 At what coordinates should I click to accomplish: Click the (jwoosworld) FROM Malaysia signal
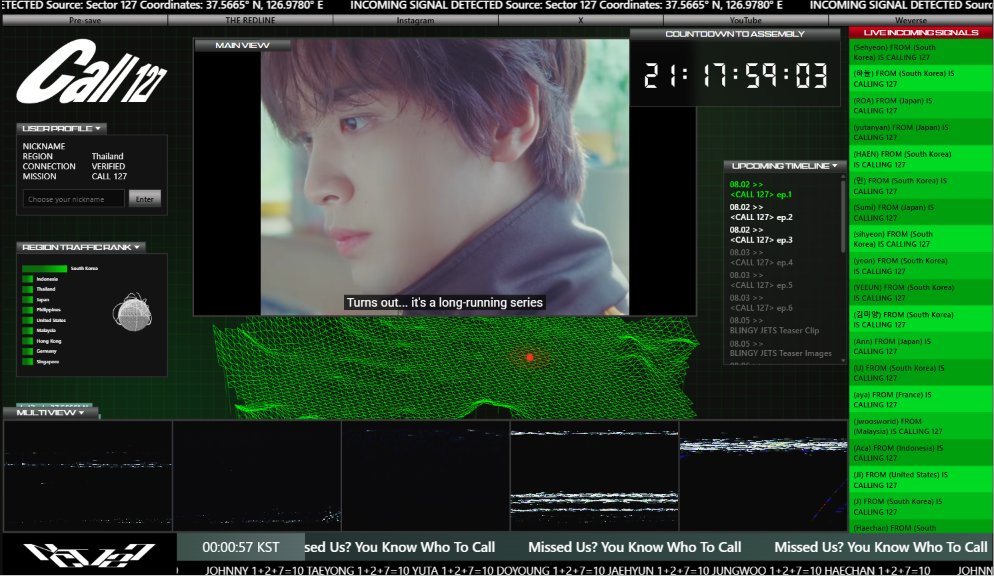[x=920, y=426]
